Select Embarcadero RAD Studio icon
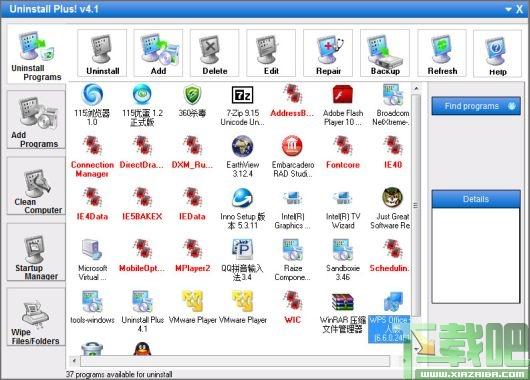Screen dimensions: 530x380 pos(292,146)
